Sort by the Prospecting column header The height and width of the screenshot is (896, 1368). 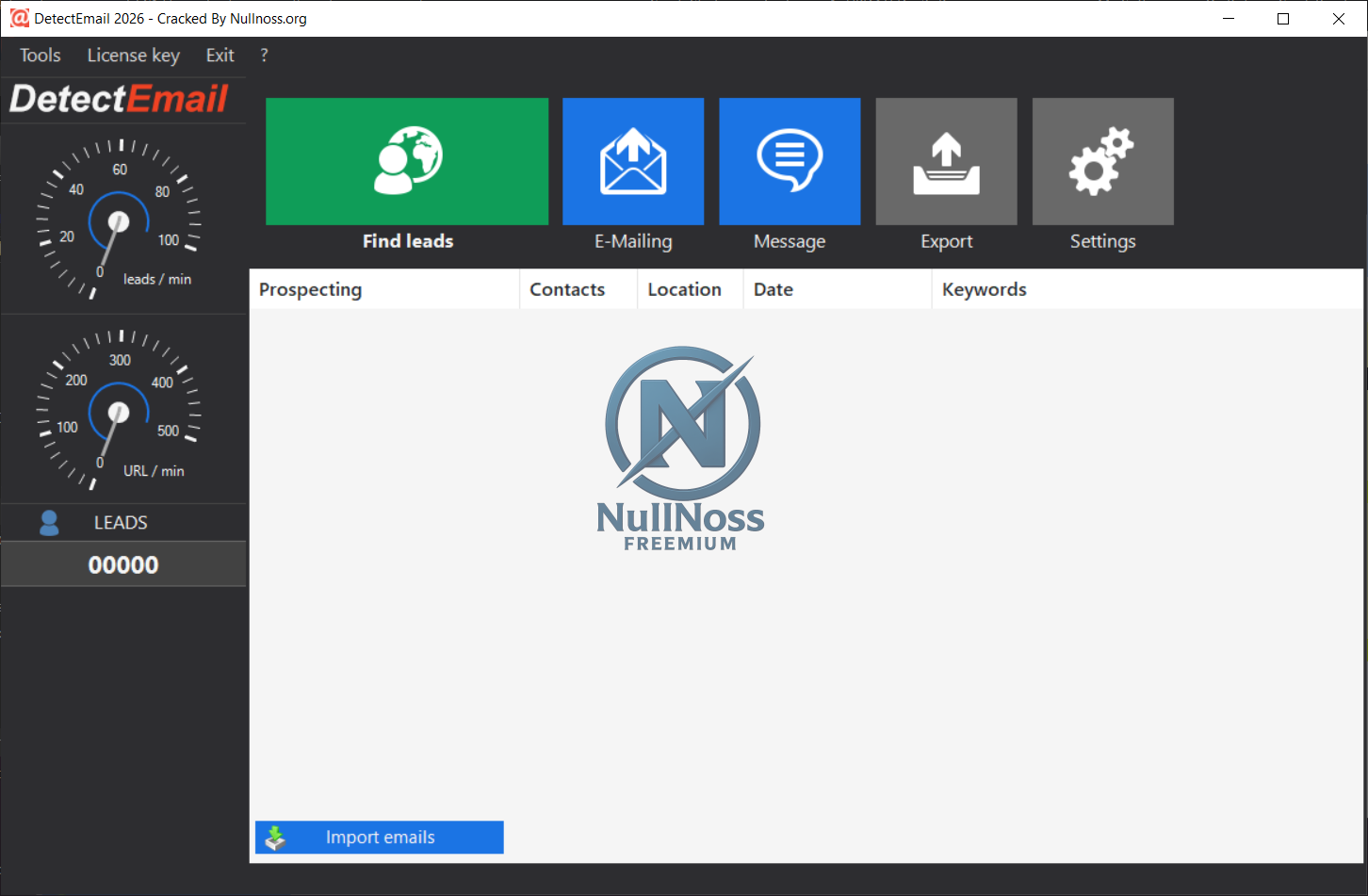click(x=310, y=289)
